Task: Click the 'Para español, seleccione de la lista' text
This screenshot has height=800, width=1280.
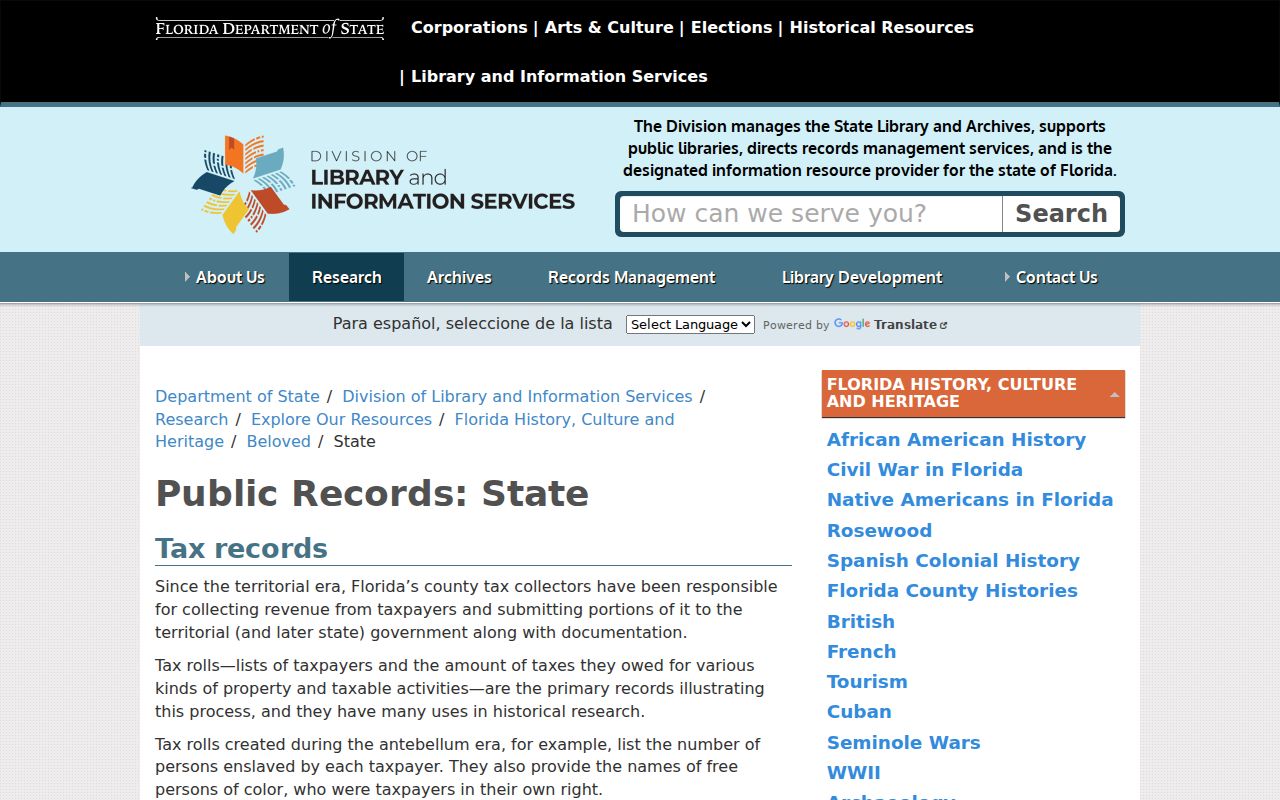Action: click(472, 324)
